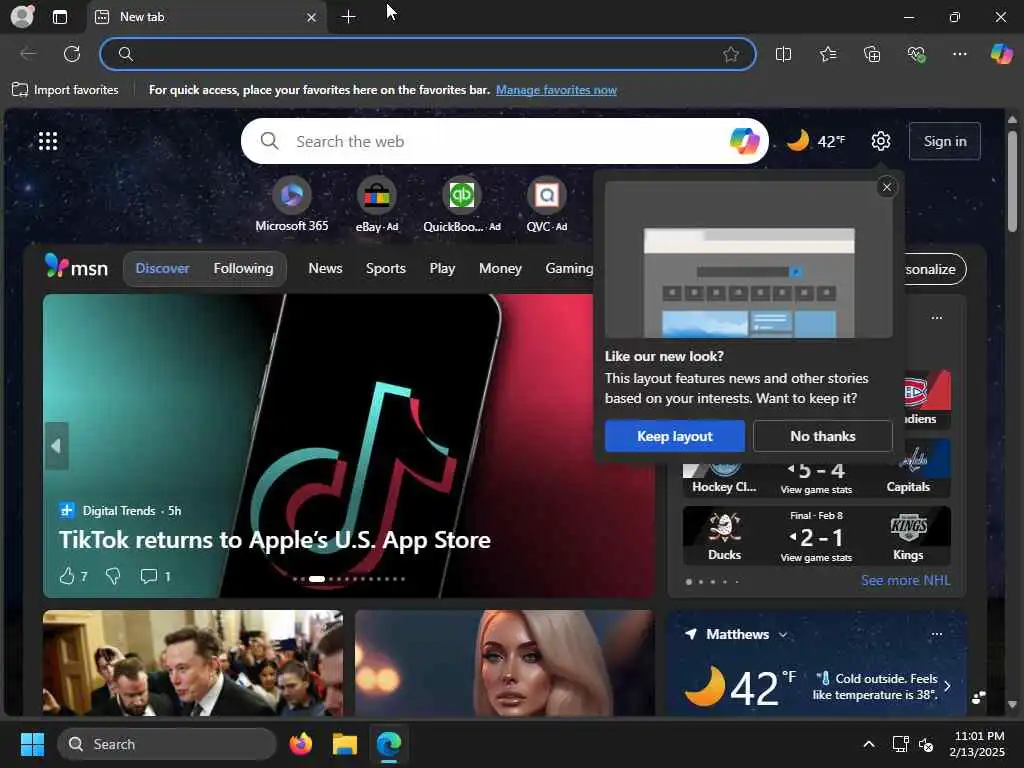View game stats for Ducks vs Kings
The width and height of the screenshot is (1024, 768).
(816, 558)
